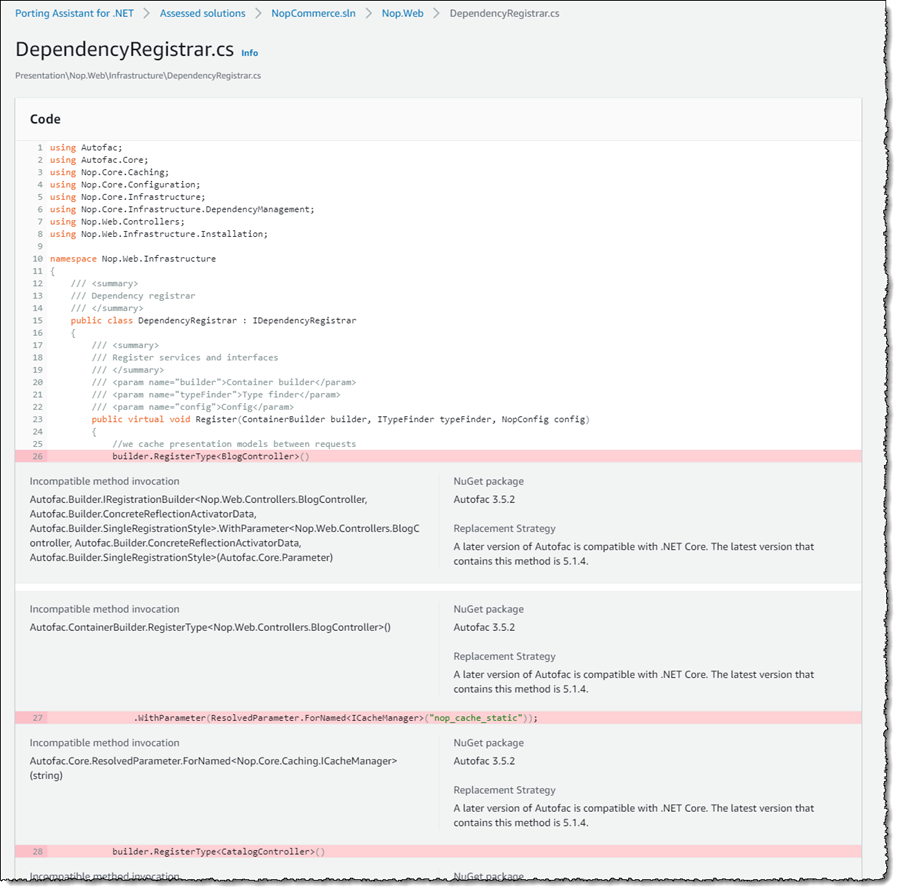Click first 'Incompatible method invocation' label
Viewport: 900px width, 893px height.
coord(104,482)
